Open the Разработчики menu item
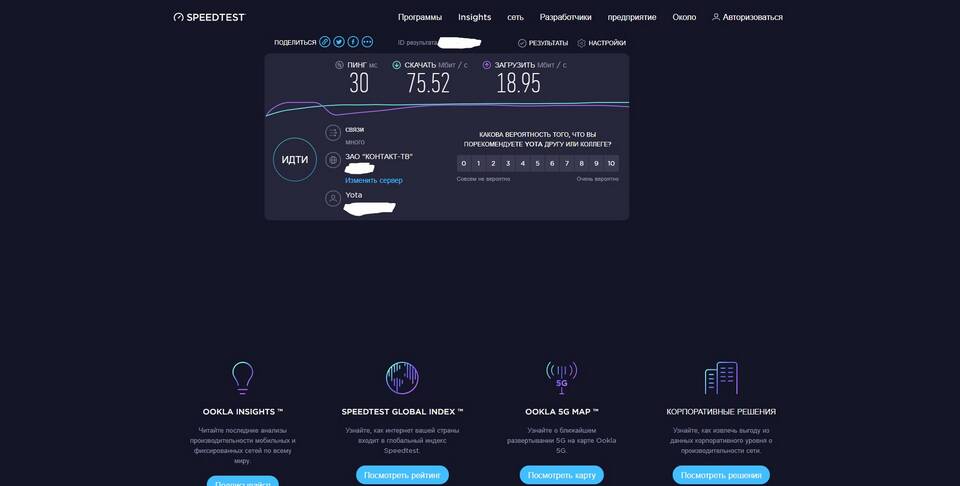960x486 pixels. pos(565,17)
